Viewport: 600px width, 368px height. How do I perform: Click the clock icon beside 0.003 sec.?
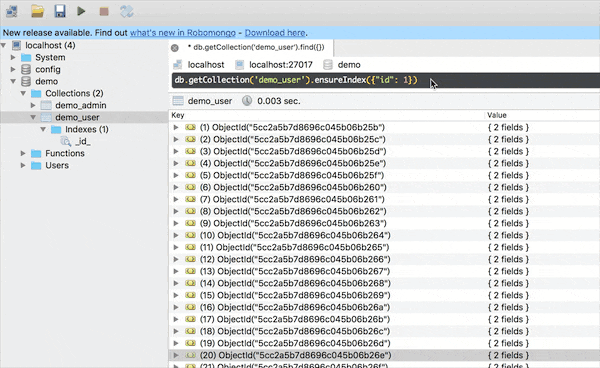(247, 101)
